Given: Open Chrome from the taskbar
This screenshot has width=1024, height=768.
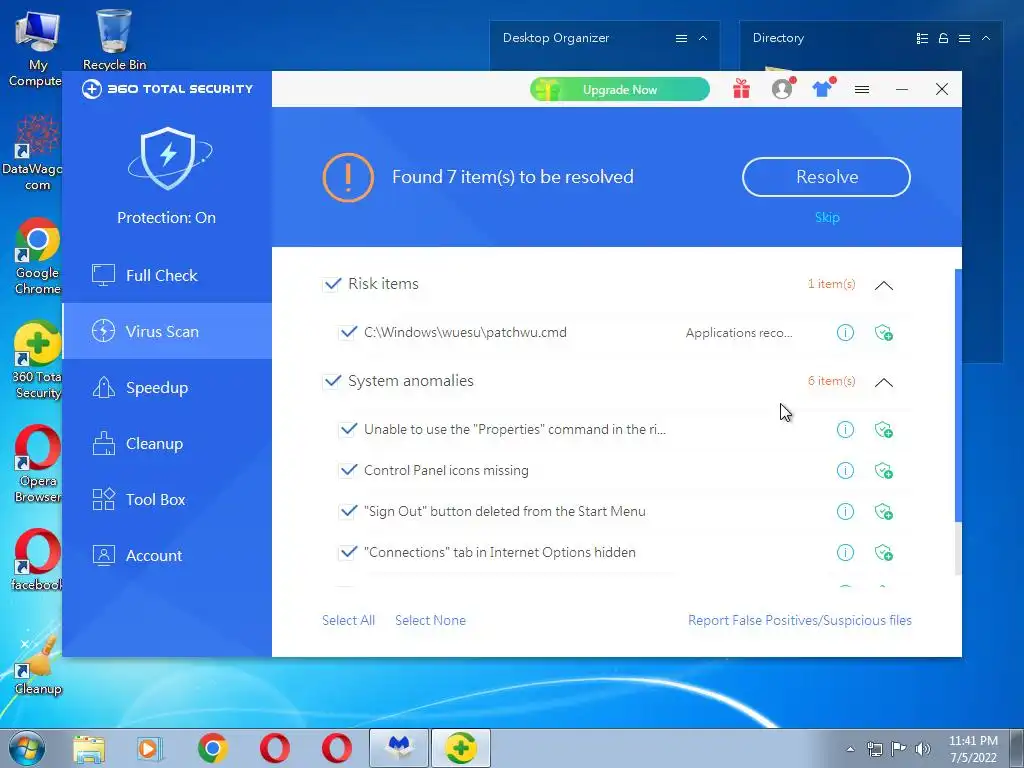Looking at the screenshot, I should 212,748.
